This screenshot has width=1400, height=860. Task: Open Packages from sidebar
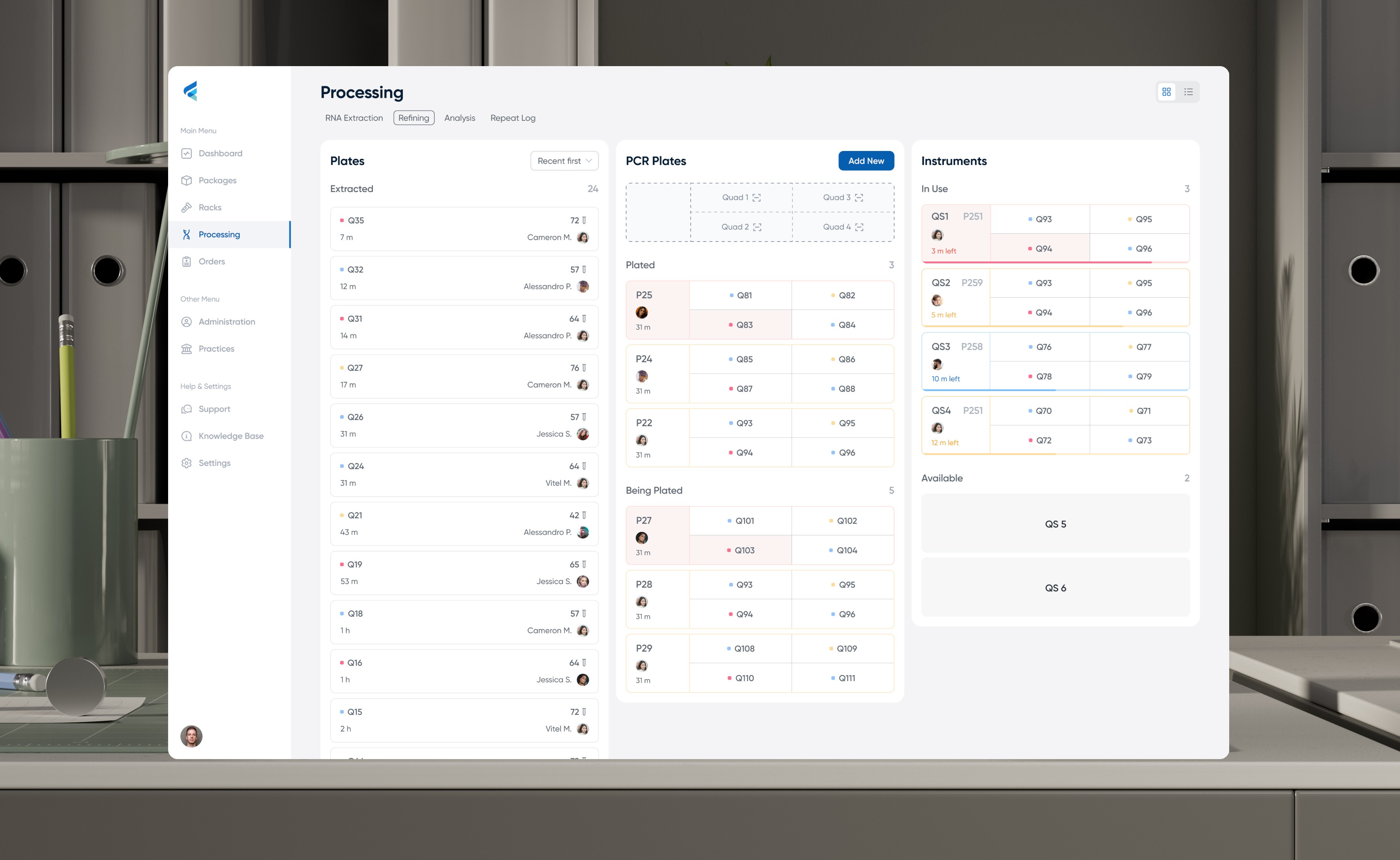click(x=217, y=180)
